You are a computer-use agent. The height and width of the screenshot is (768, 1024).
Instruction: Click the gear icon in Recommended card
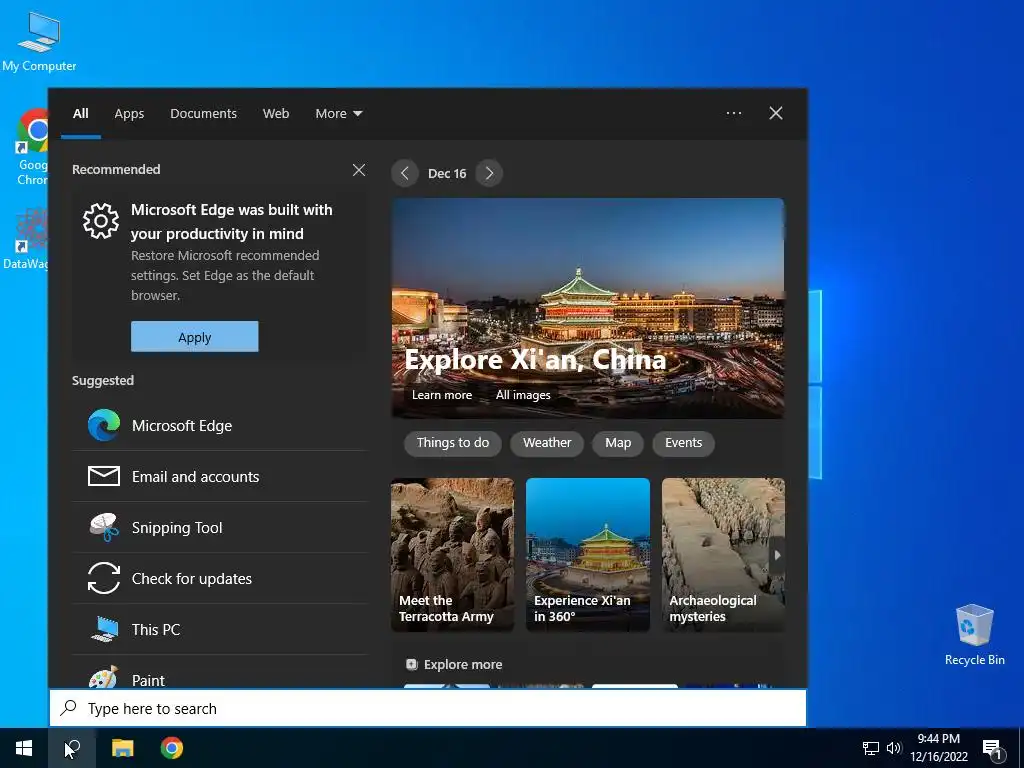(x=101, y=221)
